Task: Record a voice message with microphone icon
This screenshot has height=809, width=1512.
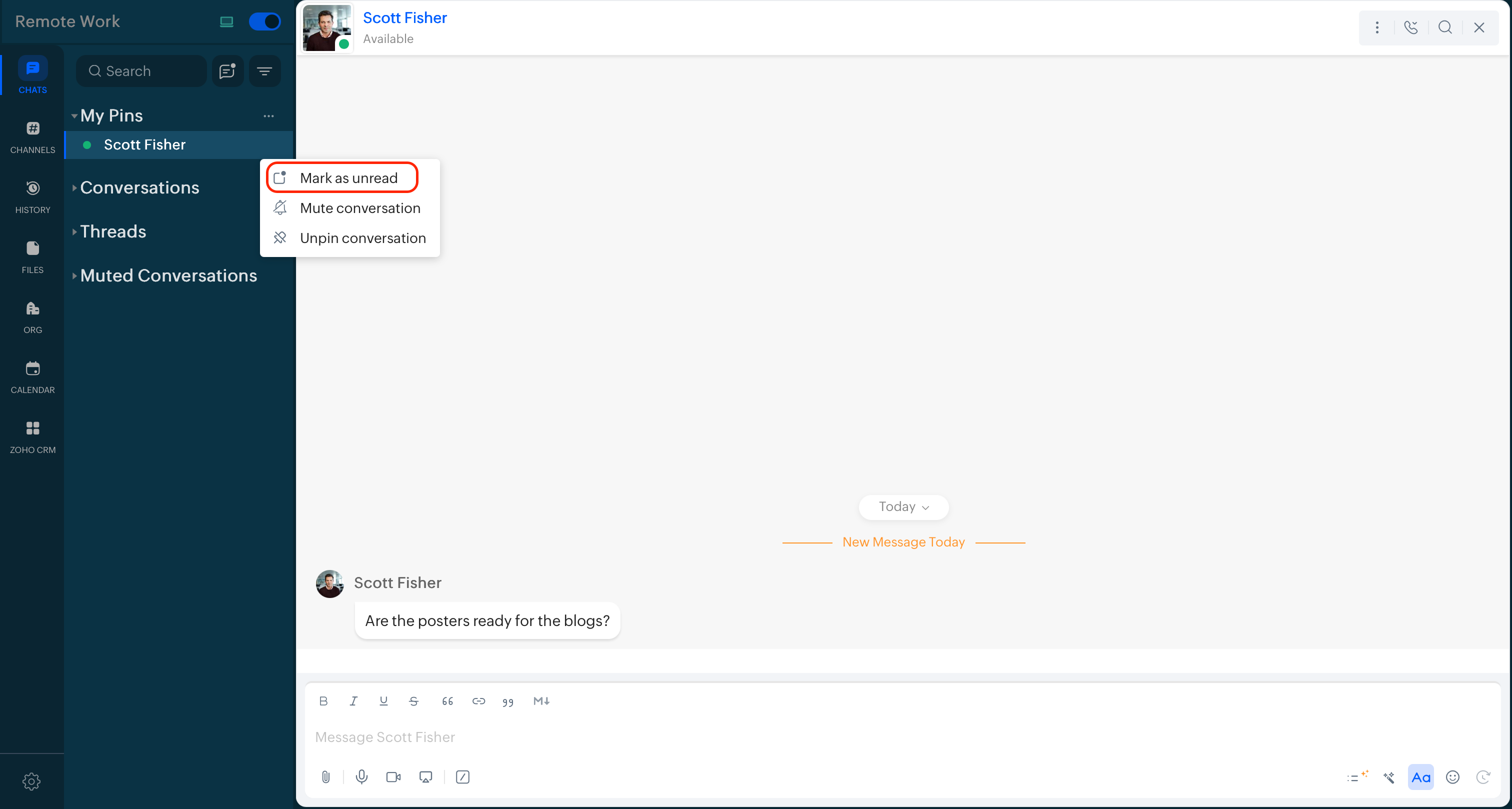Action: point(361,777)
